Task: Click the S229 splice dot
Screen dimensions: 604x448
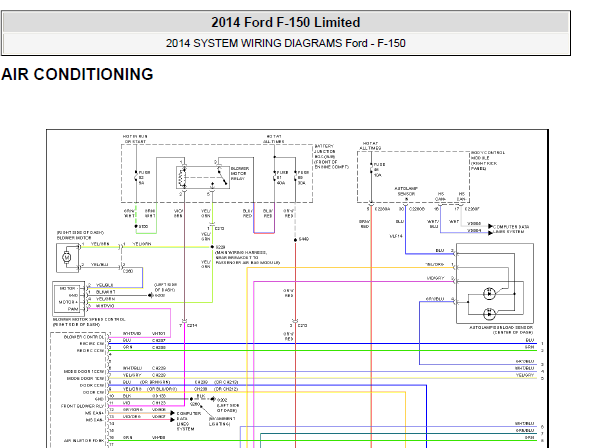Action: click(212, 247)
